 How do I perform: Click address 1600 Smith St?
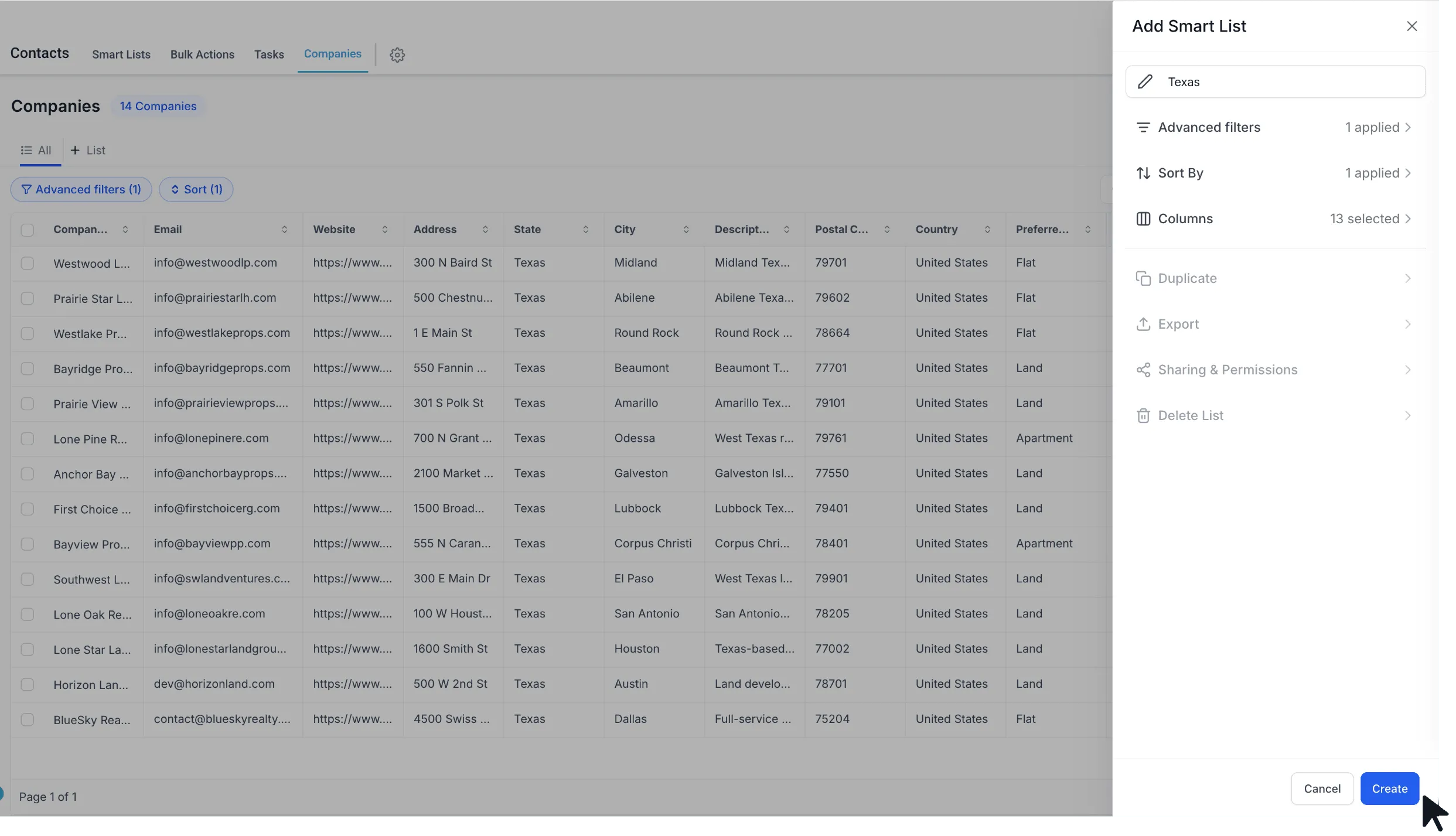click(x=451, y=649)
